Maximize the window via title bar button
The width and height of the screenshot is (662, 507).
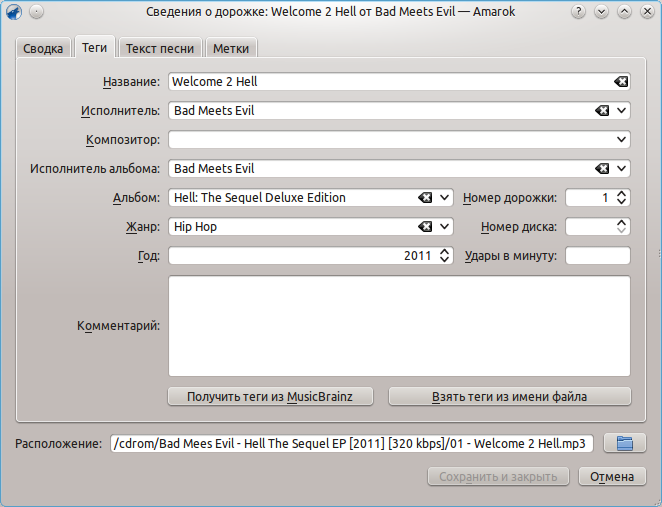pyautogui.click(x=624, y=12)
